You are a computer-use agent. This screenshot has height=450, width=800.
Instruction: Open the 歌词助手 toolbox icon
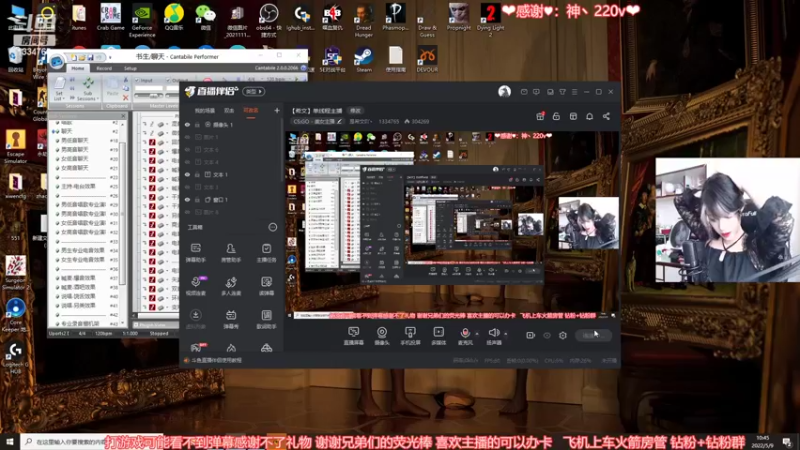[266, 319]
